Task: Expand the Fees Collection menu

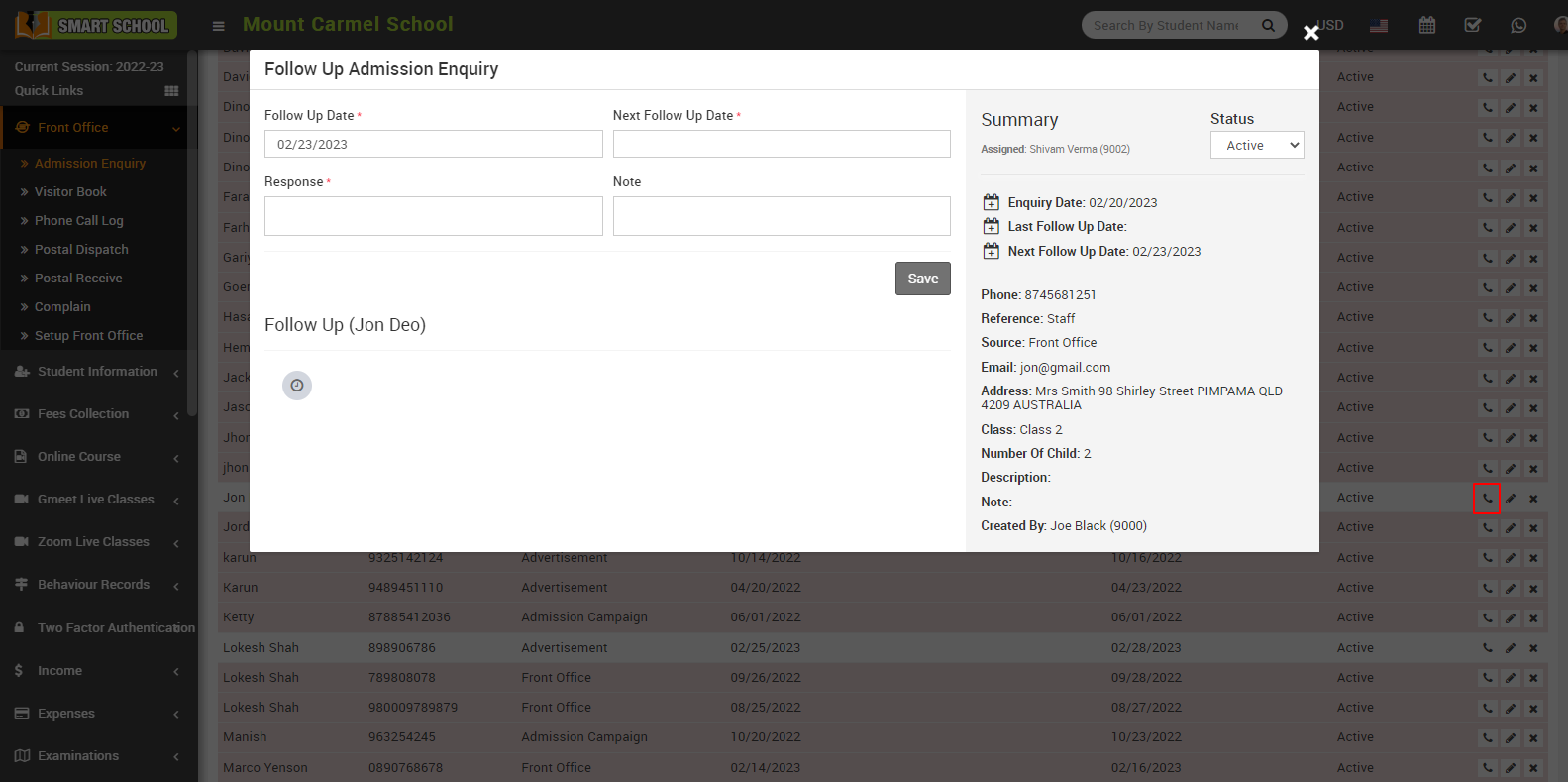Action: coord(83,414)
